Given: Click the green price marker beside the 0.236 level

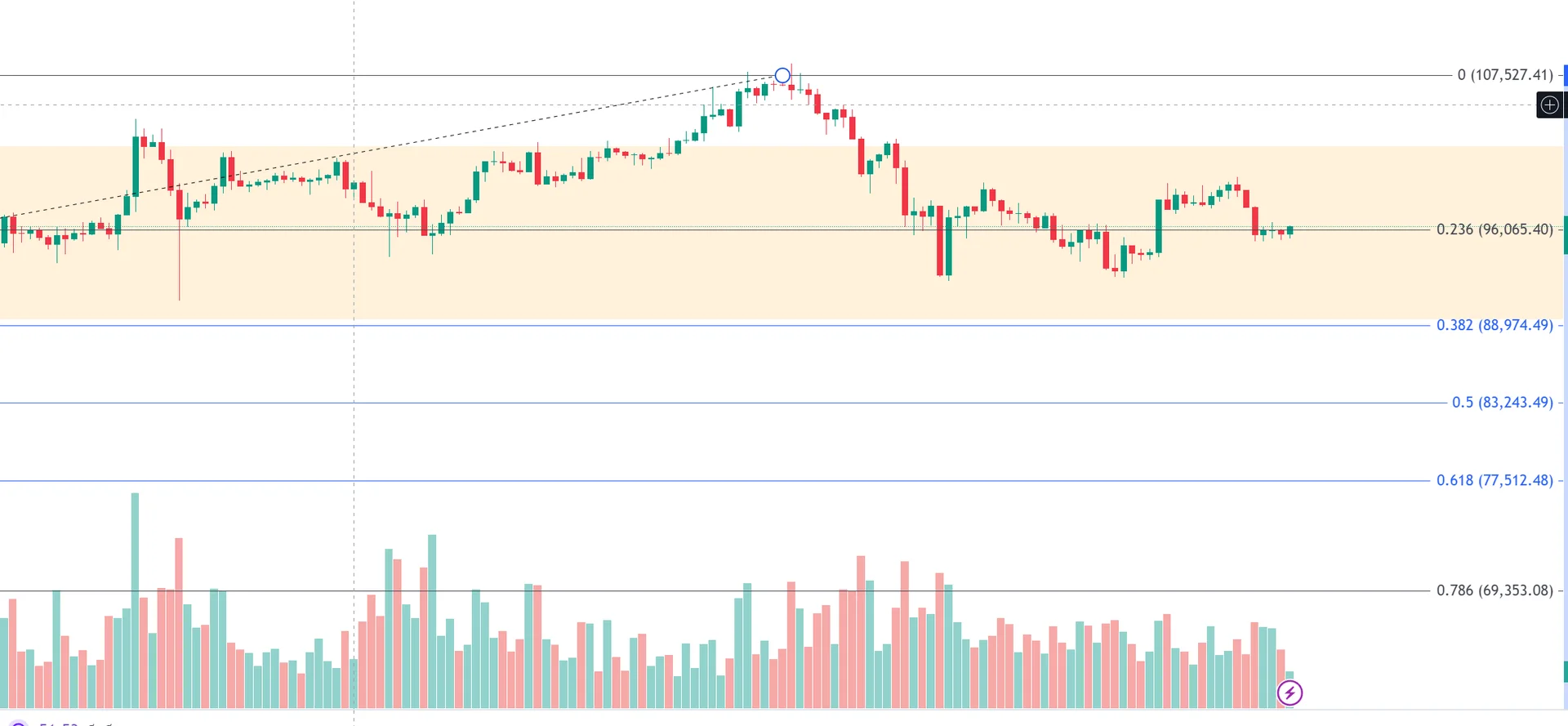Looking at the screenshot, I should click(x=1565, y=235).
